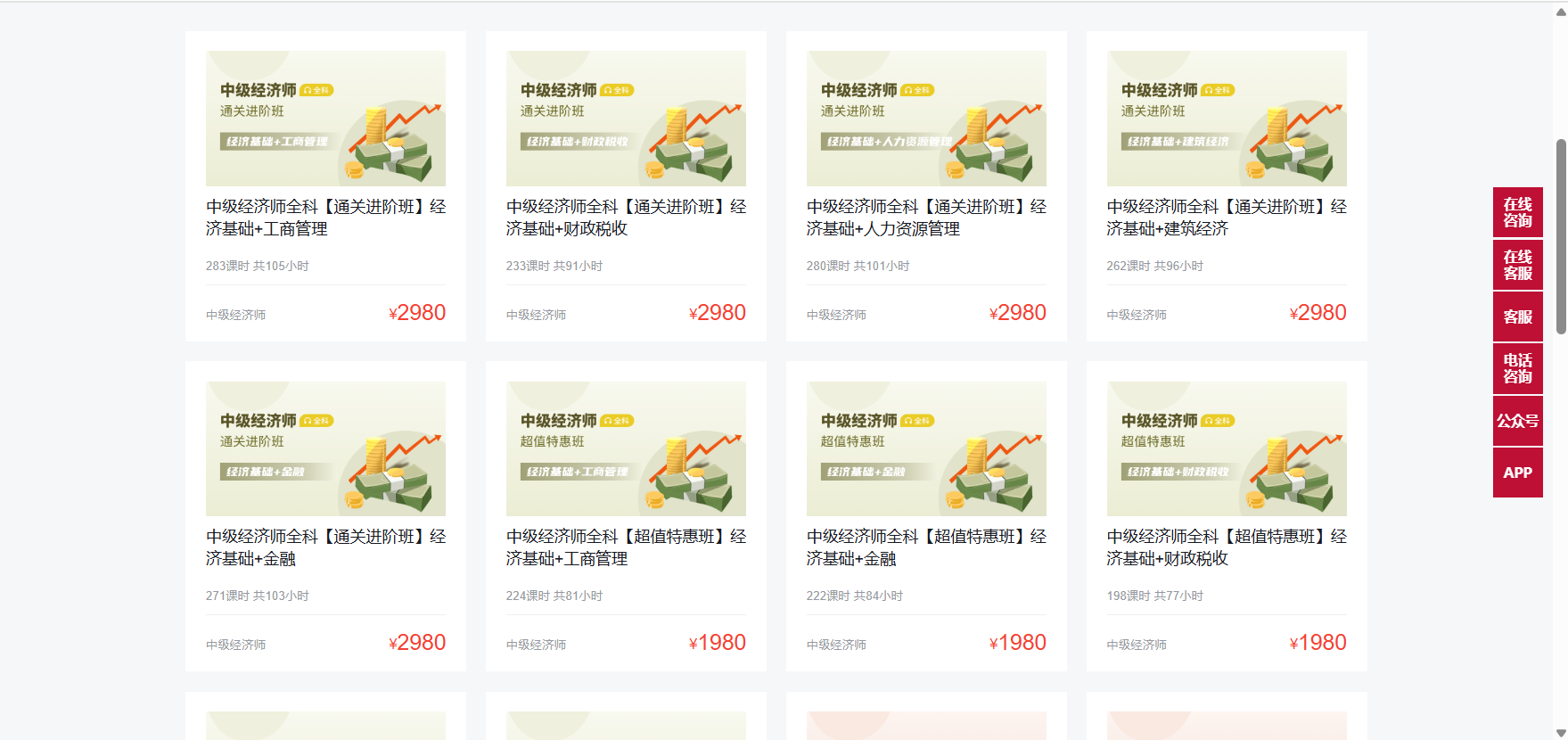Screen dimensions: 1568x740
Task: Click 中级经济师 tag under 经济基础+工商管理 进阶班
Action: click(236, 315)
